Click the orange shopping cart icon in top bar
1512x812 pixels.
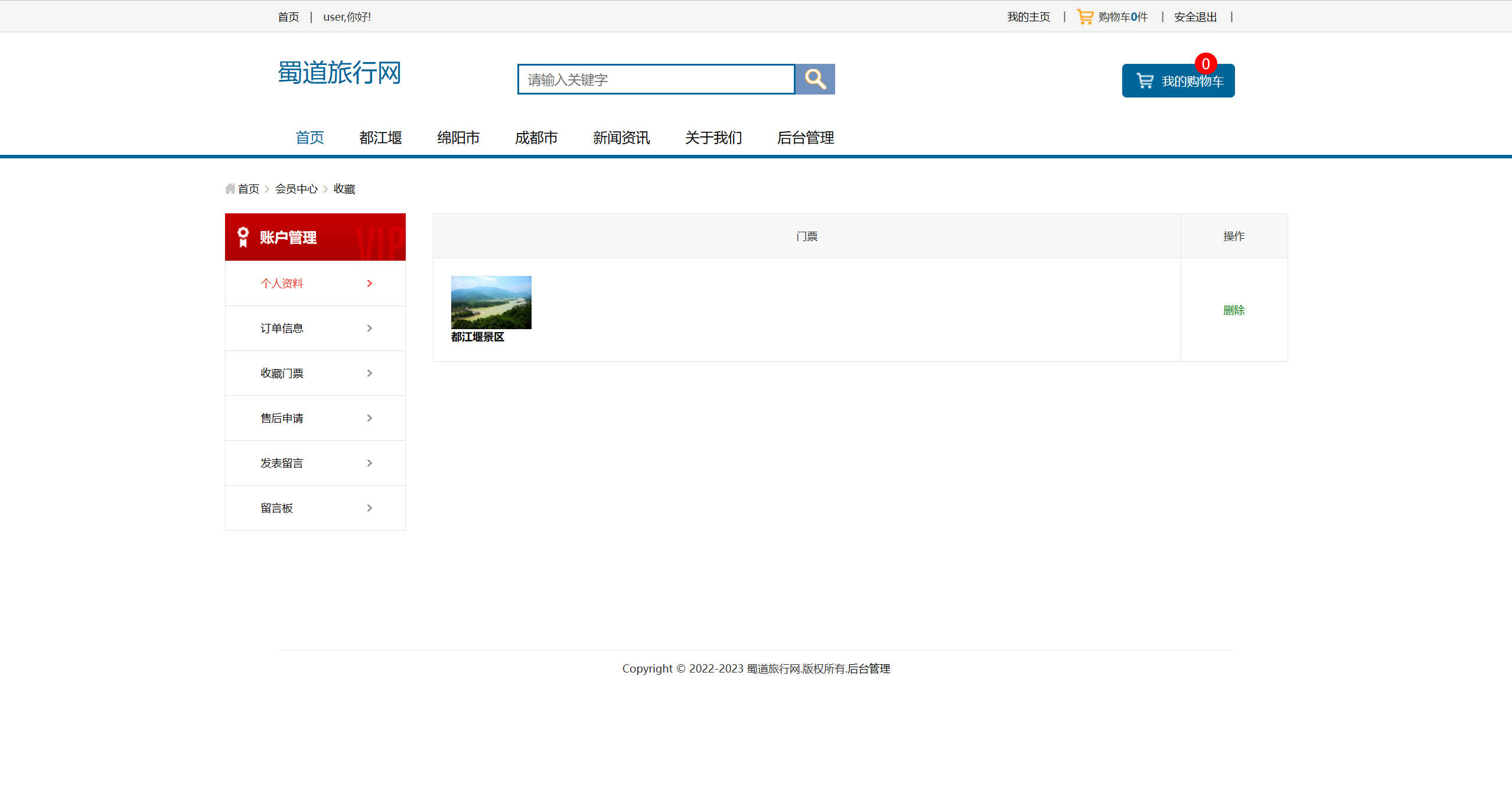pyautogui.click(x=1084, y=16)
